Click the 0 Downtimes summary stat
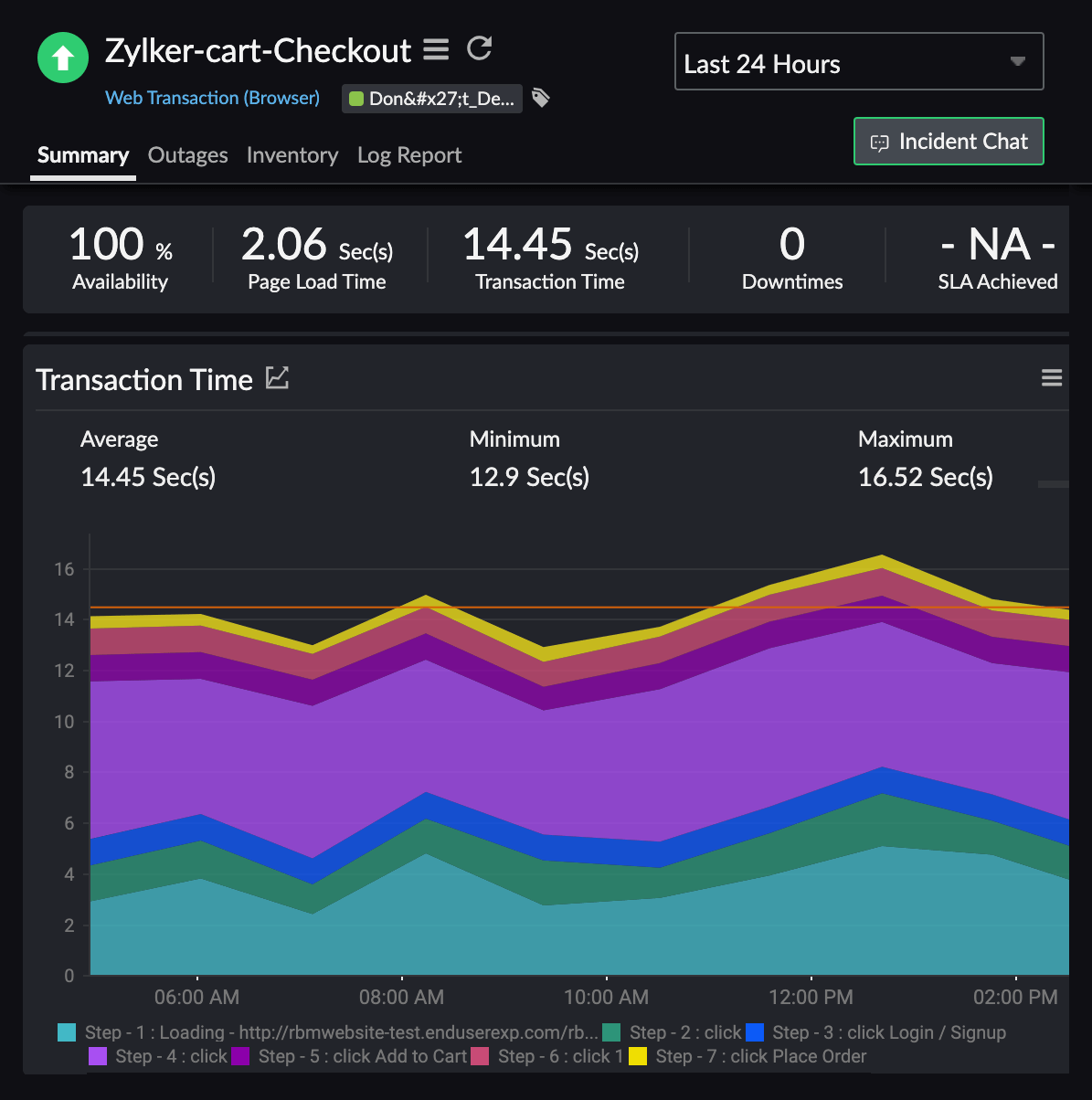Viewport: 1092px width, 1100px height. click(x=791, y=259)
